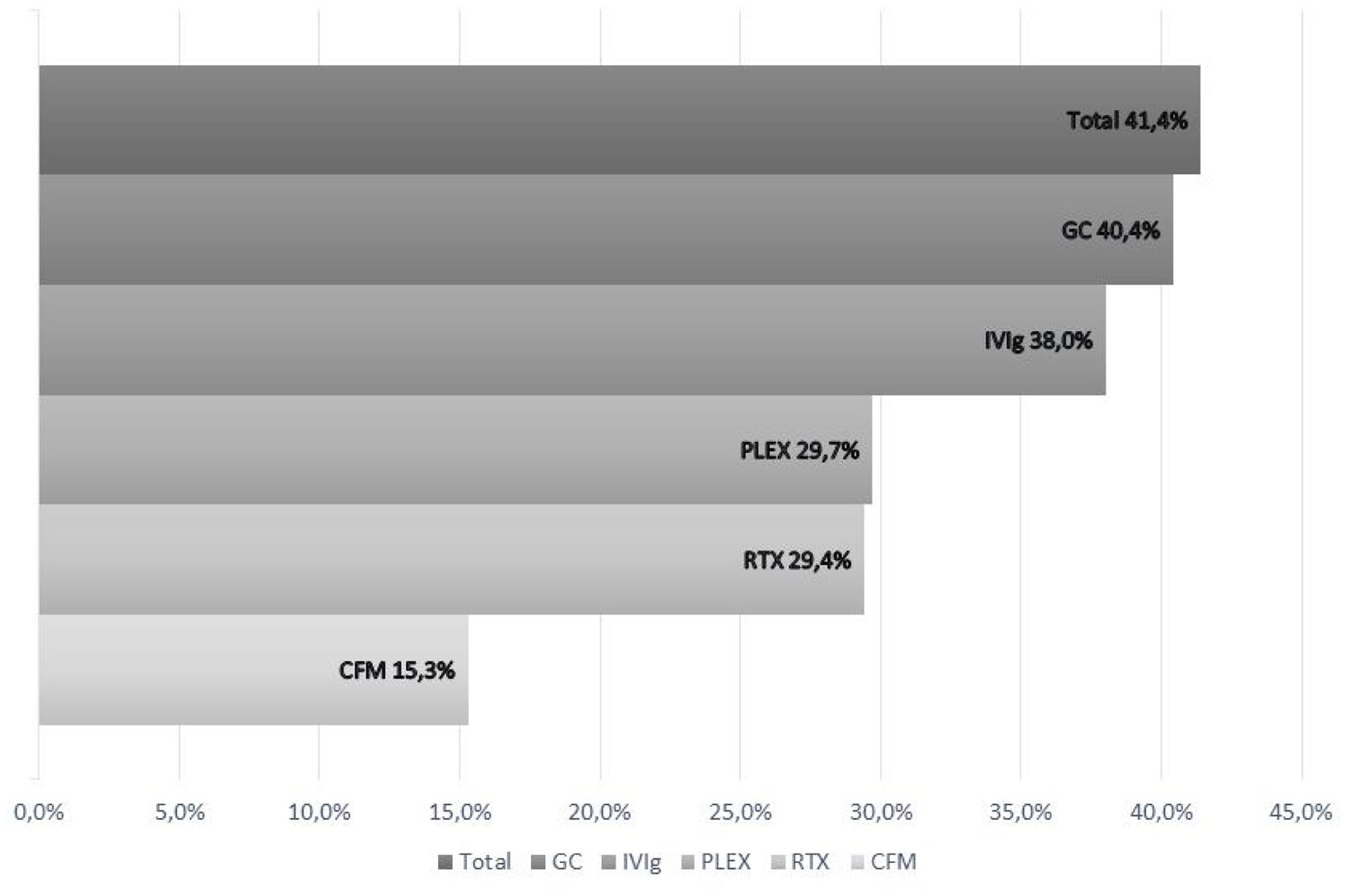Click the 35,0% axis label
Viewport: 1346px width, 896px height.
1021,812
